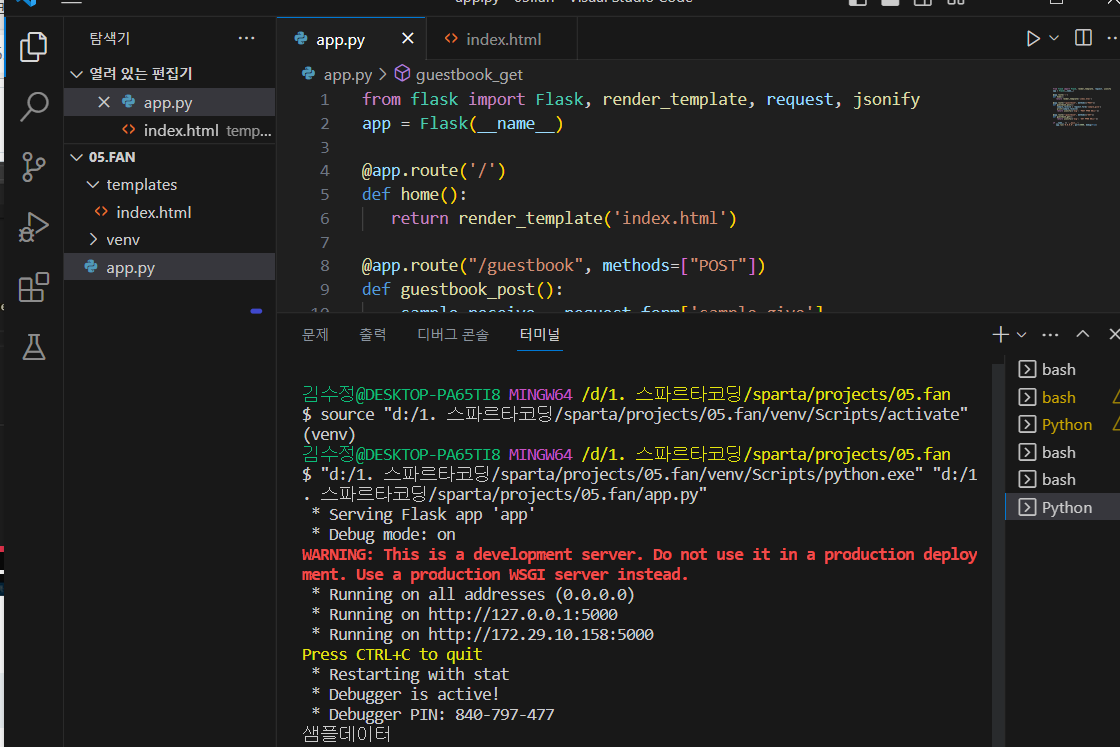Open the Explorer panel more actions menu
1120x747 pixels.
click(246, 38)
